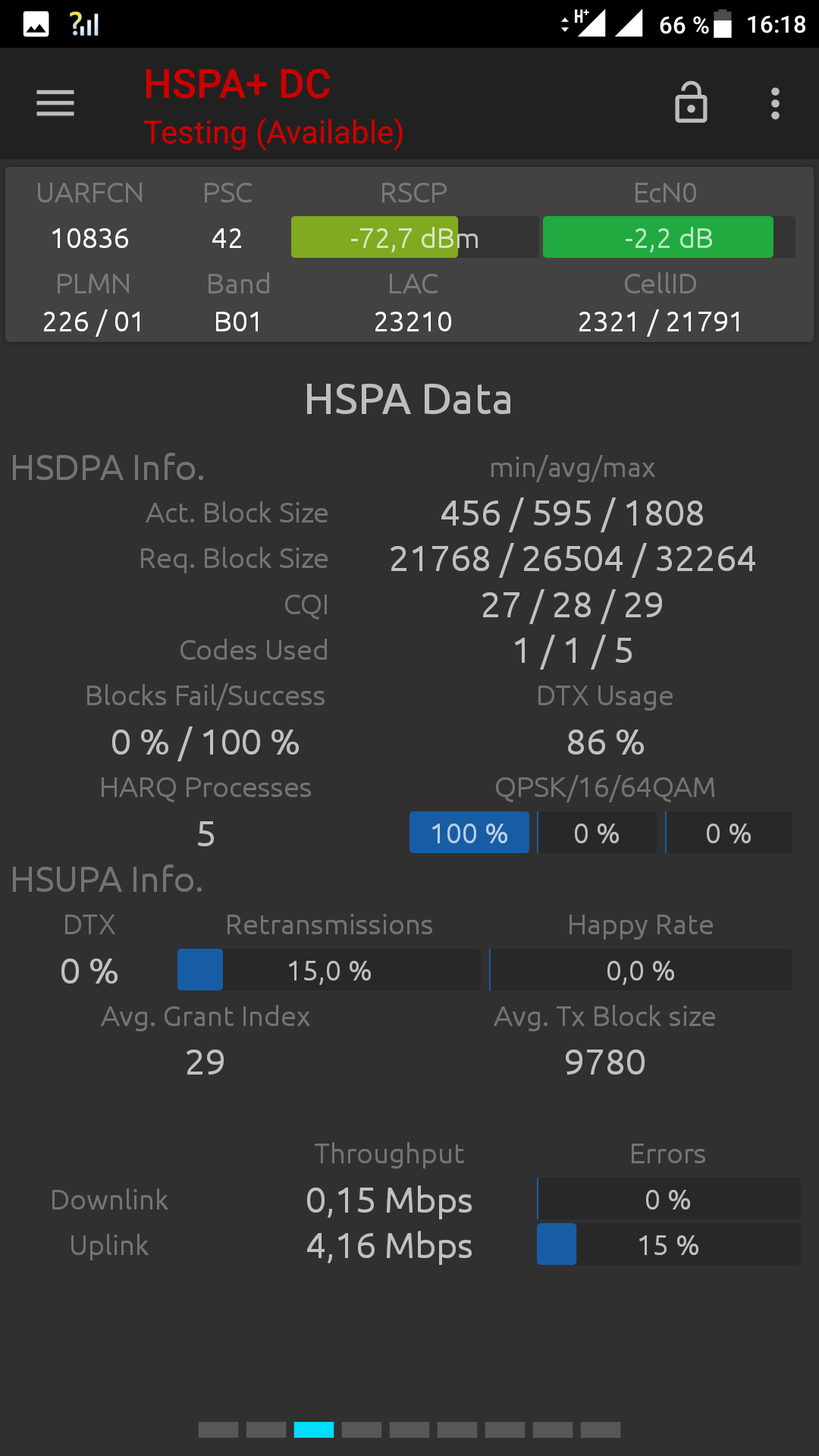Tap the H+ mobile data signal icon
This screenshot has height=1456, width=819.
584,24
